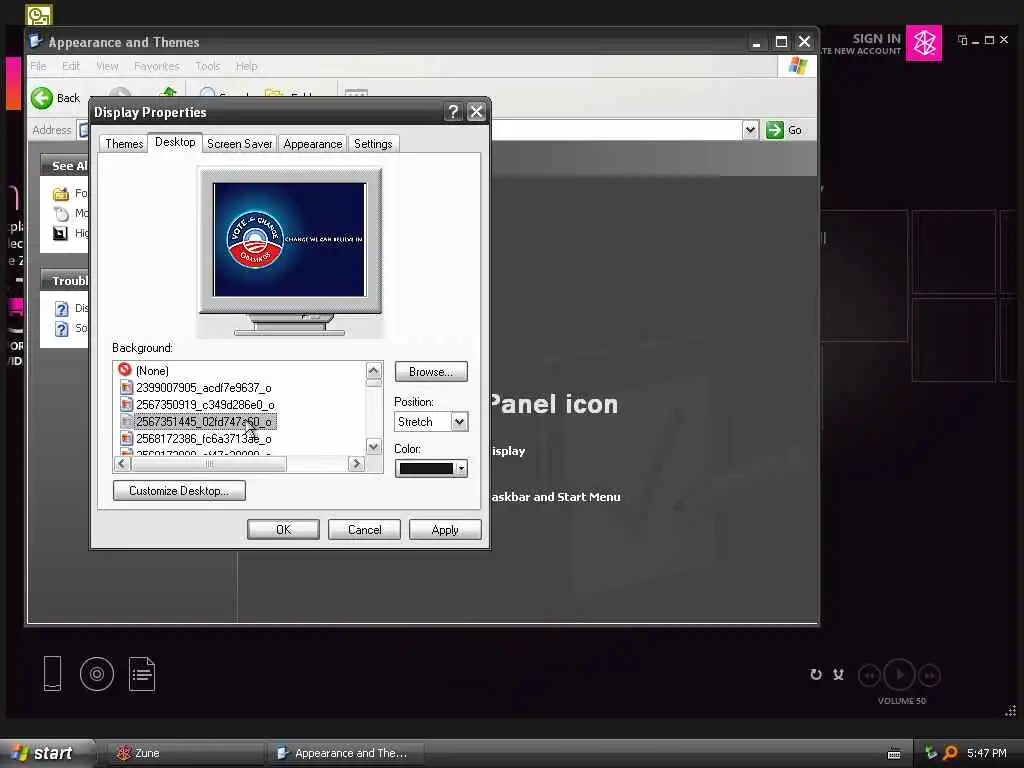Click the background list scroll right arrow
Image resolution: width=1024 pixels, height=768 pixels.
pyautogui.click(x=356, y=464)
